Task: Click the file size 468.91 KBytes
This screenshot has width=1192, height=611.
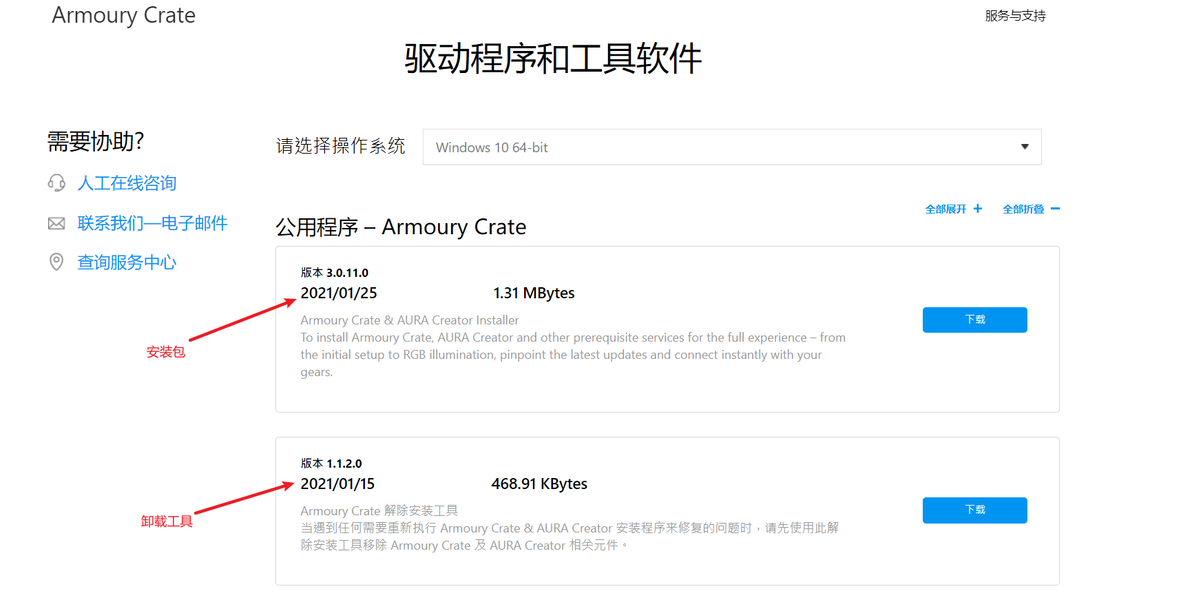Action: [539, 484]
